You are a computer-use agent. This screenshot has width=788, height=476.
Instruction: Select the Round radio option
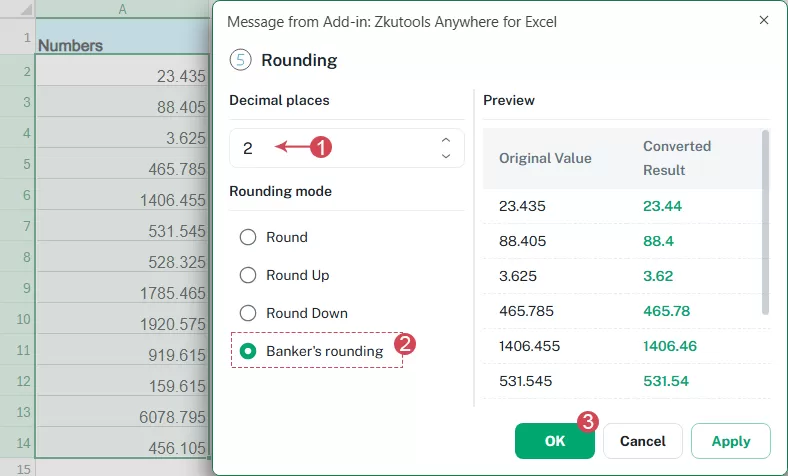point(248,237)
